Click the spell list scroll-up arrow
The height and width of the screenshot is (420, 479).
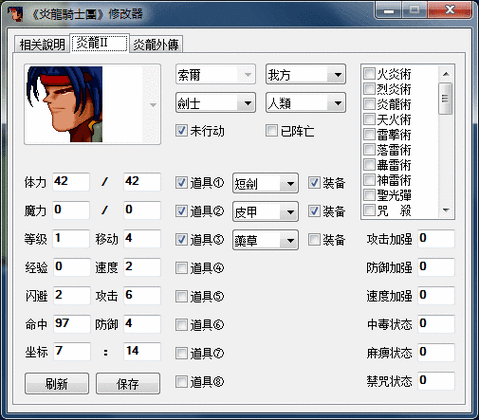click(446, 74)
